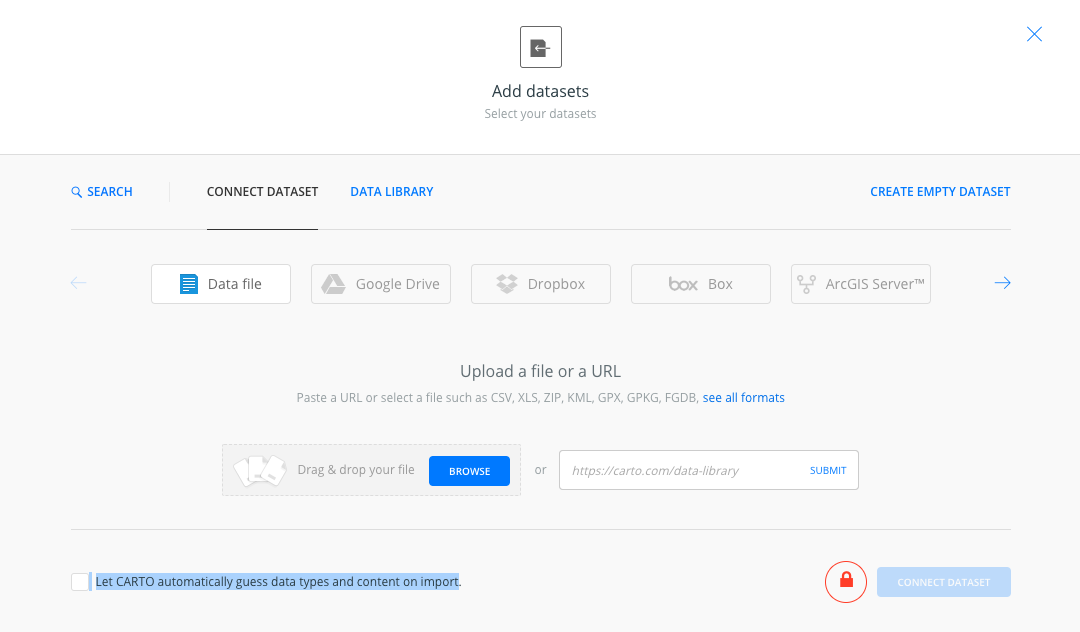Select the Dropbox connector
This screenshot has width=1080, height=632.
click(541, 284)
